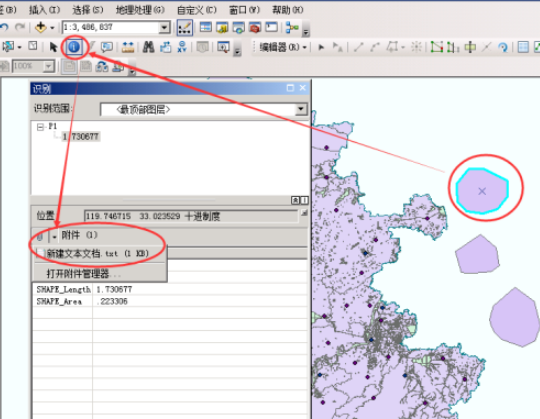Open the 选择 menu
The image size is (540, 419).
(87, 10)
